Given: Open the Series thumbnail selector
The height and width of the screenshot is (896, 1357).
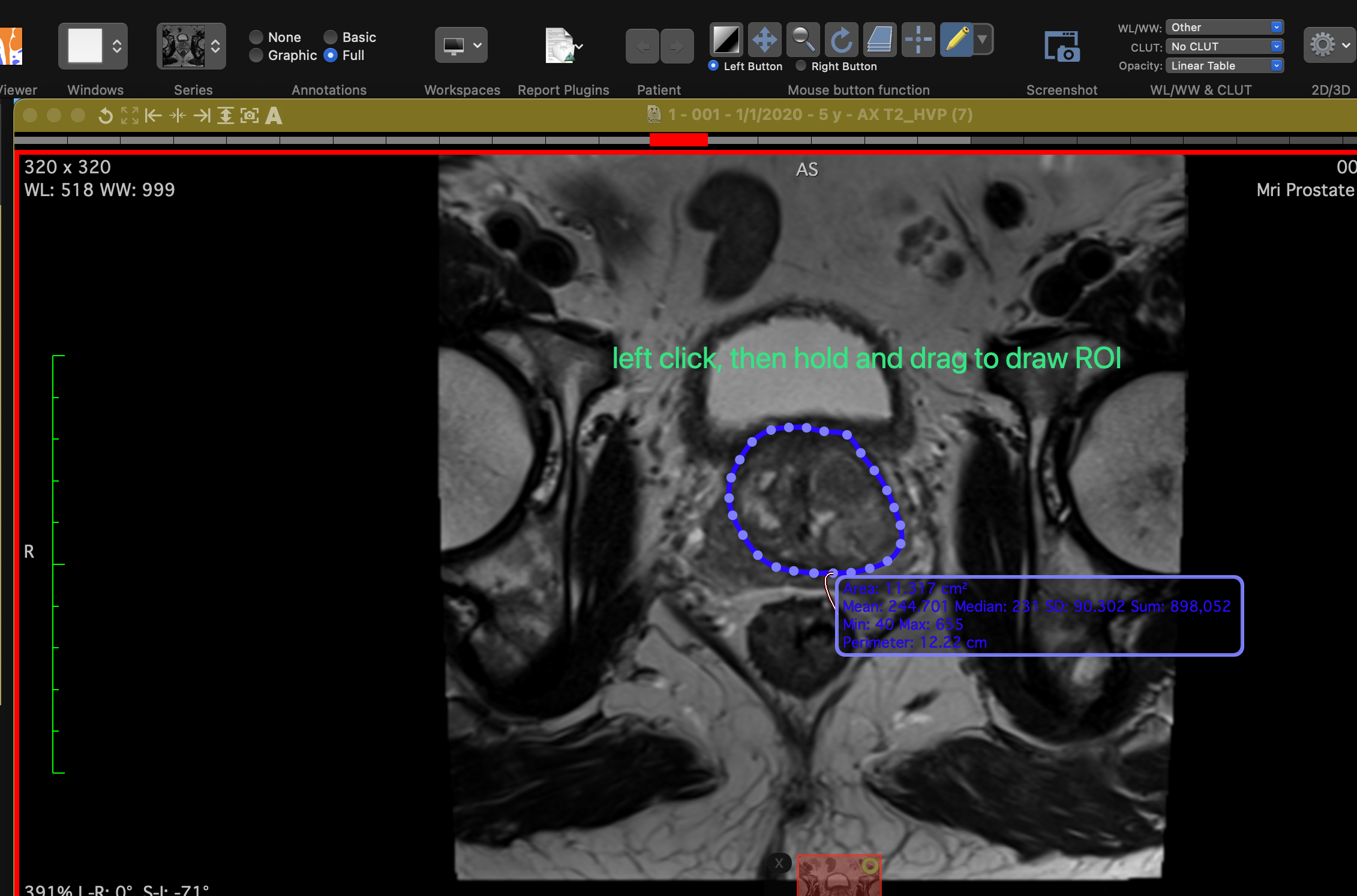Looking at the screenshot, I should point(191,46).
